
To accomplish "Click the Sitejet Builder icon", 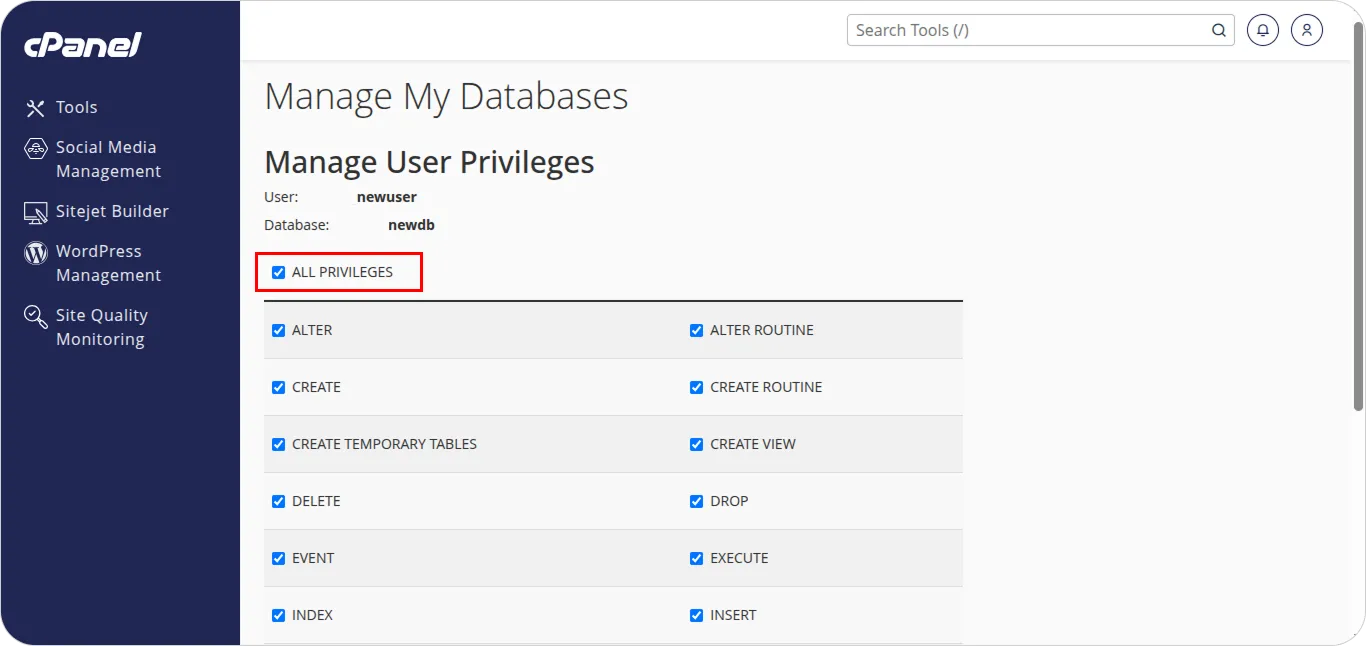I will (36, 212).
